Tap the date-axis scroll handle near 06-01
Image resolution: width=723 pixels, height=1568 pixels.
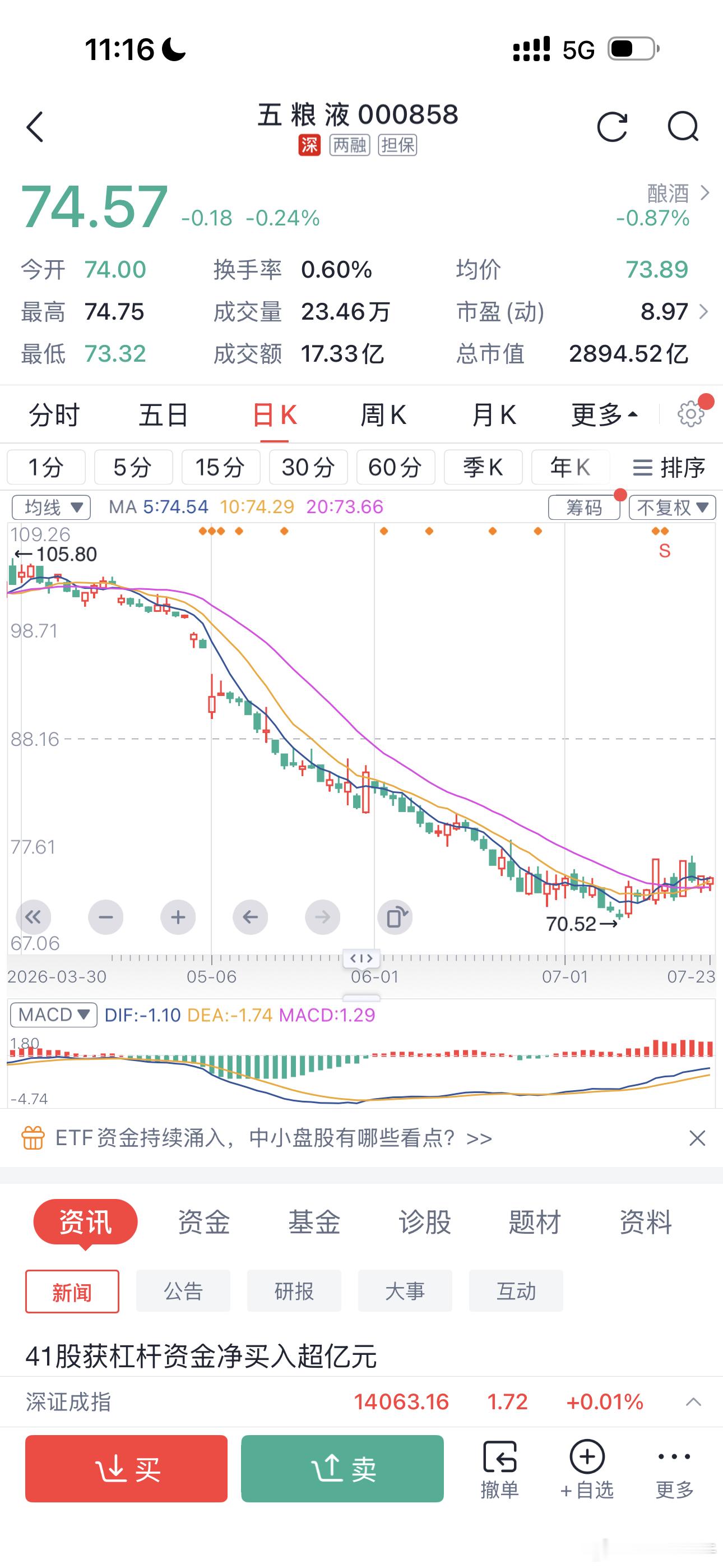361,958
